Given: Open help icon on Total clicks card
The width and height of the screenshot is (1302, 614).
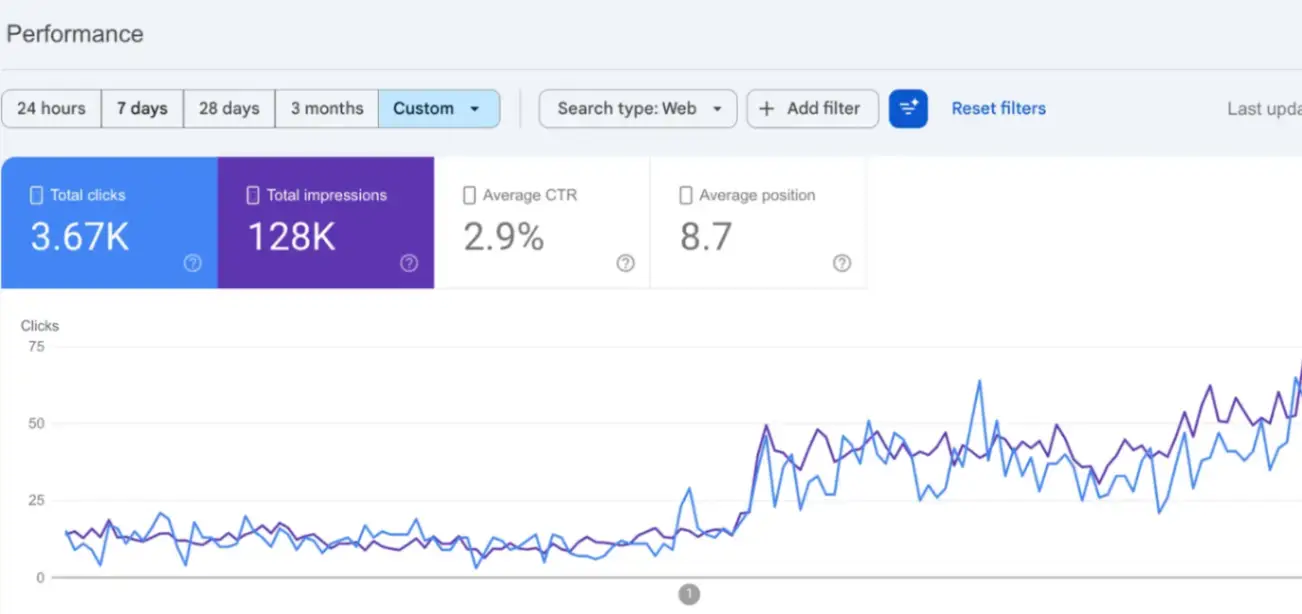Looking at the screenshot, I should pyautogui.click(x=193, y=263).
